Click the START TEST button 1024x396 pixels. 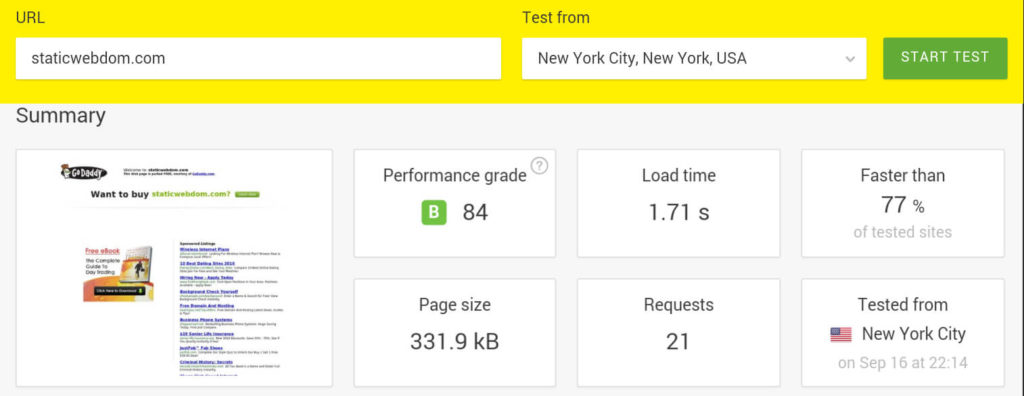point(945,58)
